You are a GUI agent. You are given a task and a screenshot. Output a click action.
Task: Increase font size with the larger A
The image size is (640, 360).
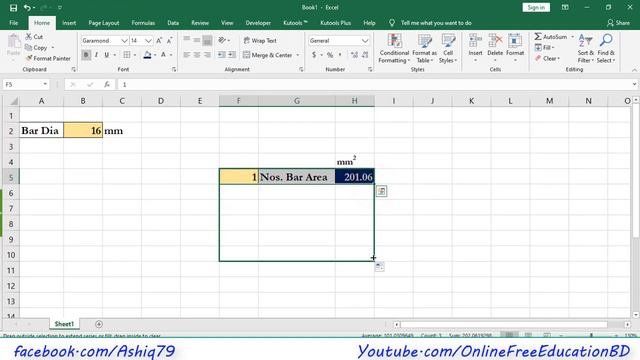(x=159, y=40)
